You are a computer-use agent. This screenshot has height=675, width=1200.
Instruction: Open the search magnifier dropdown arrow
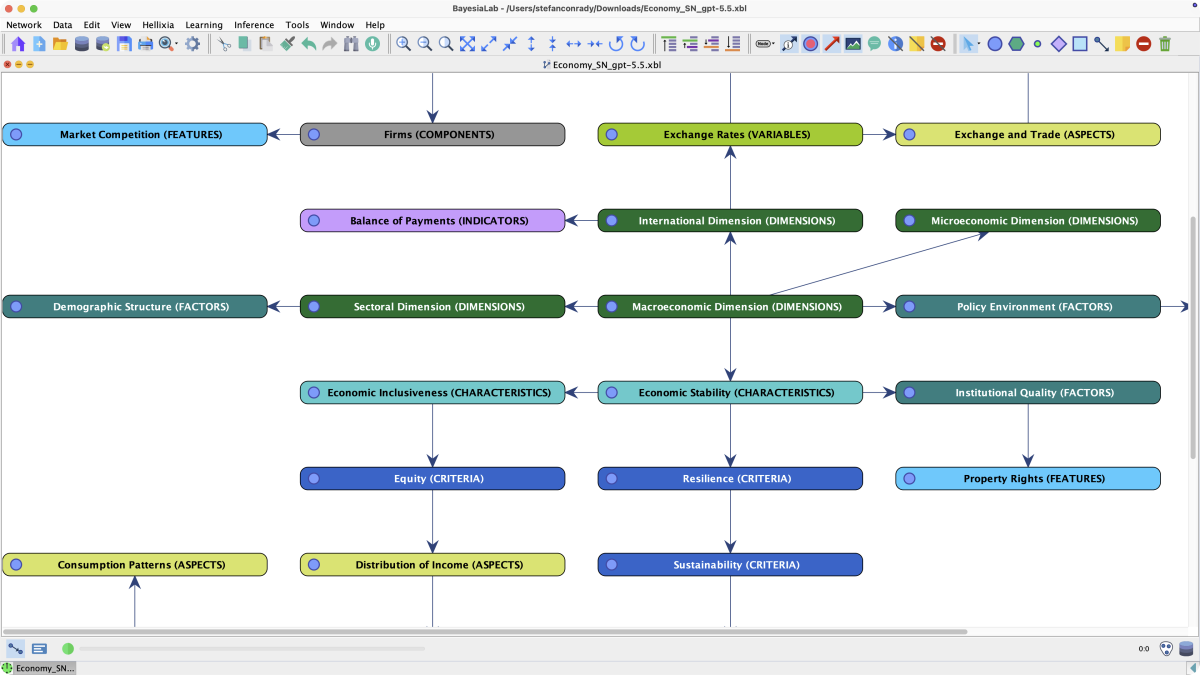tap(177, 44)
